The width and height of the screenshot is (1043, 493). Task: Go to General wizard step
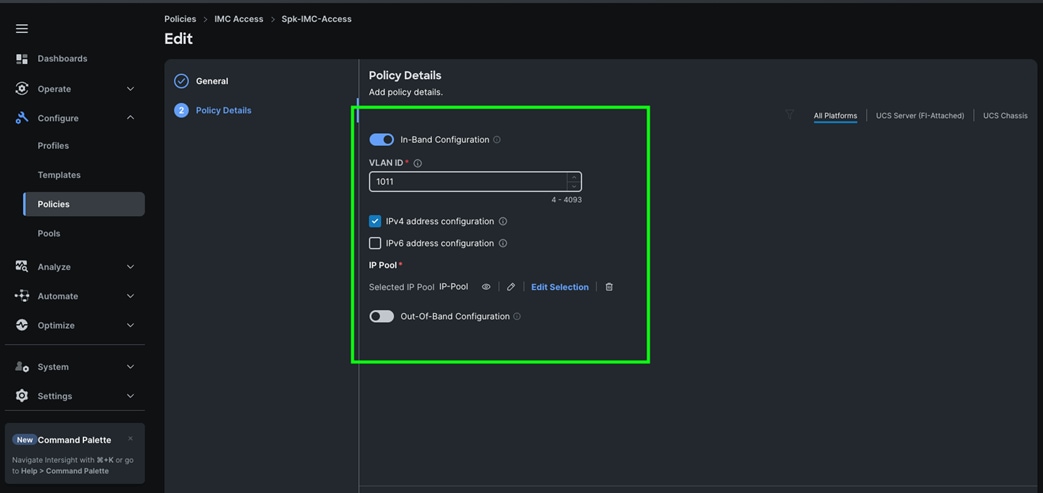click(x=212, y=81)
